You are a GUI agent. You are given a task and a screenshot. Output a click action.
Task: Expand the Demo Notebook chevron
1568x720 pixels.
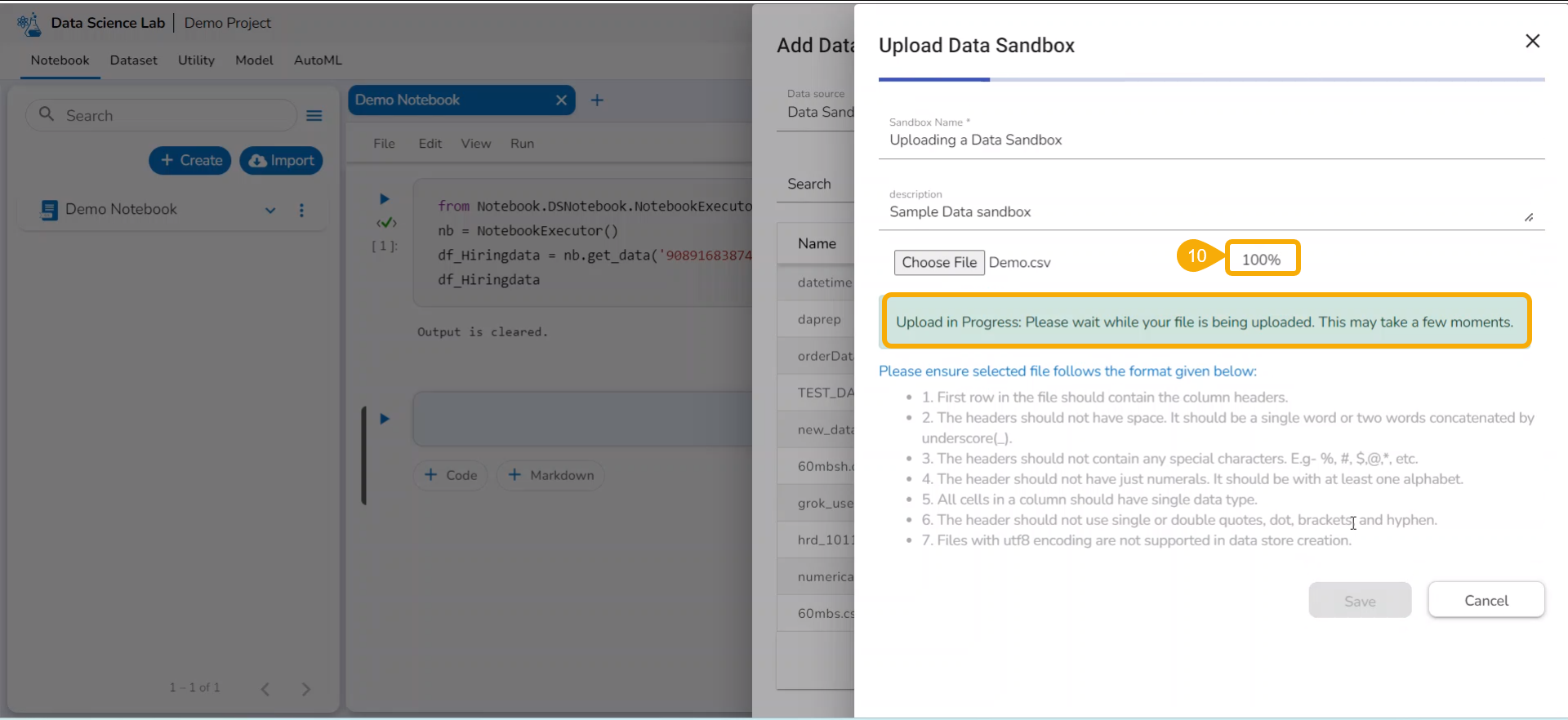point(270,210)
